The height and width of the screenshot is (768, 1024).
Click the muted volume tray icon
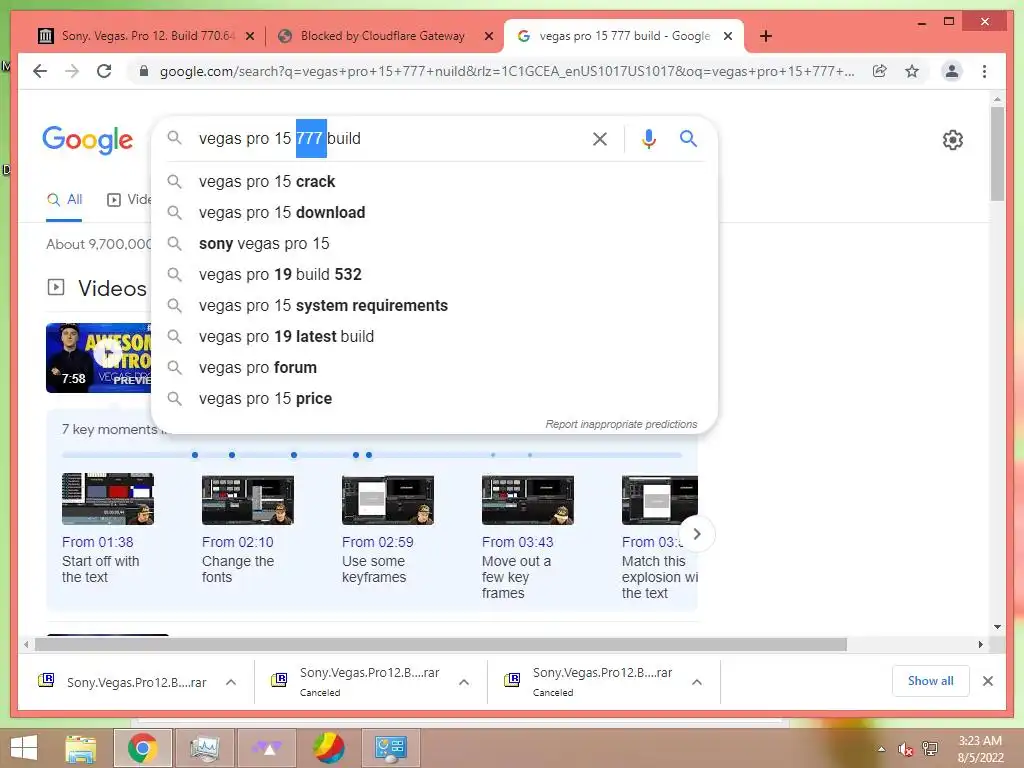(905, 749)
